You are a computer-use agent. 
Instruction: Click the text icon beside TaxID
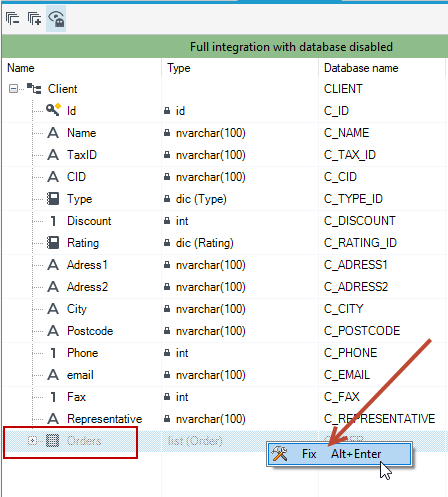(53, 155)
